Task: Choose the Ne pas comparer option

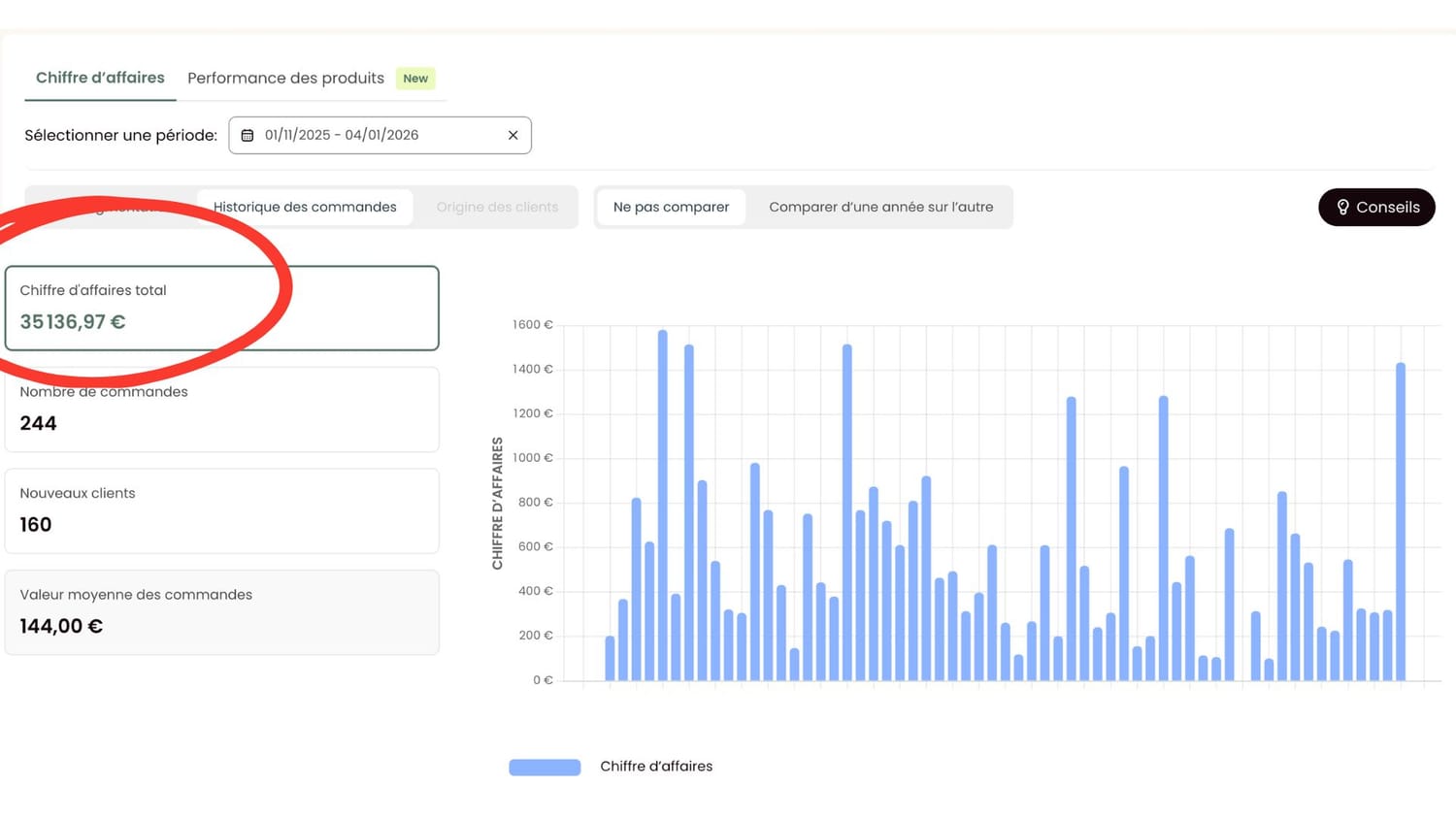Action: pyautogui.click(x=671, y=208)
